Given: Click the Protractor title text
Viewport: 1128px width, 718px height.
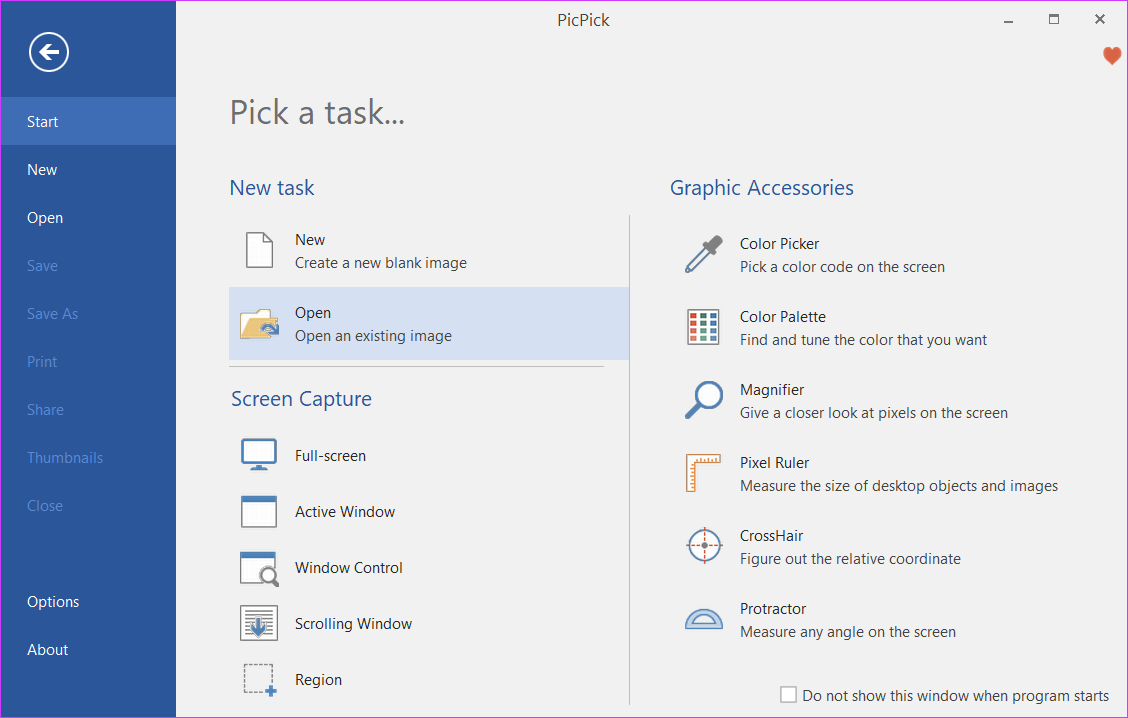Looking at the screenshot, I should coord(773,609).
